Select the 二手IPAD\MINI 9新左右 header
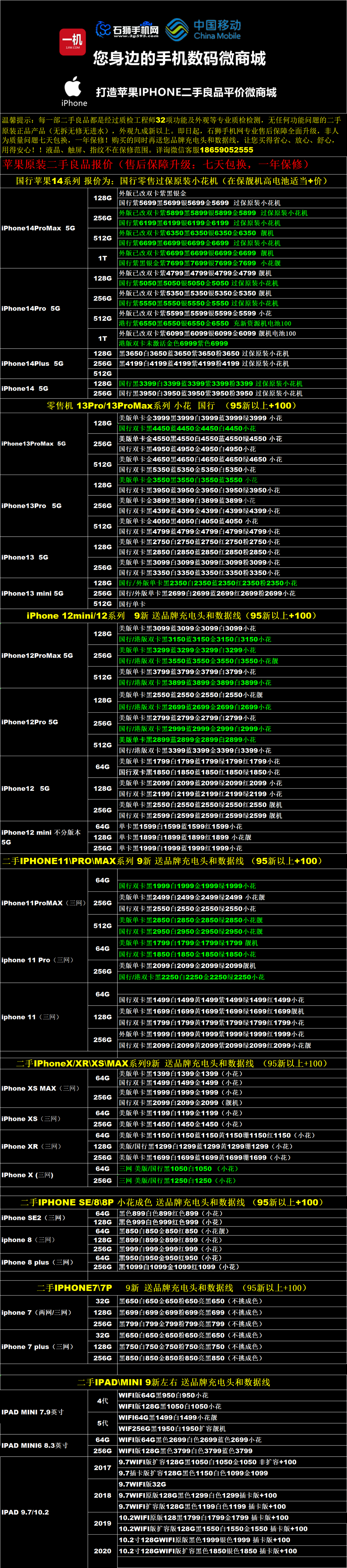Screen dimensions: 347x1568 click(x=174, y=1382)
